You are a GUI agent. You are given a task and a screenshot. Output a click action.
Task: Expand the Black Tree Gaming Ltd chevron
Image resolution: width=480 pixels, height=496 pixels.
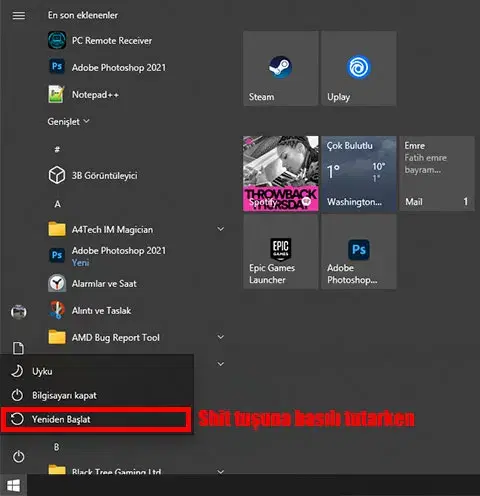[220, 472]
